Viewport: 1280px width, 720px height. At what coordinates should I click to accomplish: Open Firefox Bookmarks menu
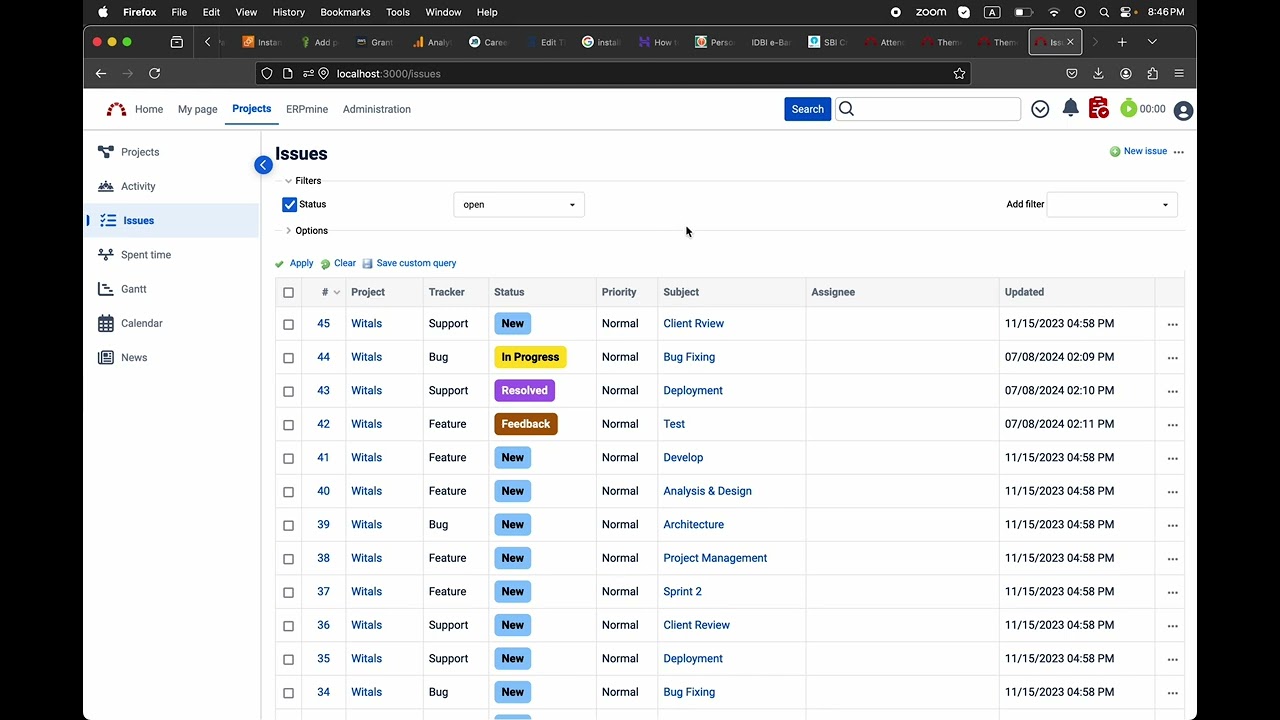pos(345,12)
